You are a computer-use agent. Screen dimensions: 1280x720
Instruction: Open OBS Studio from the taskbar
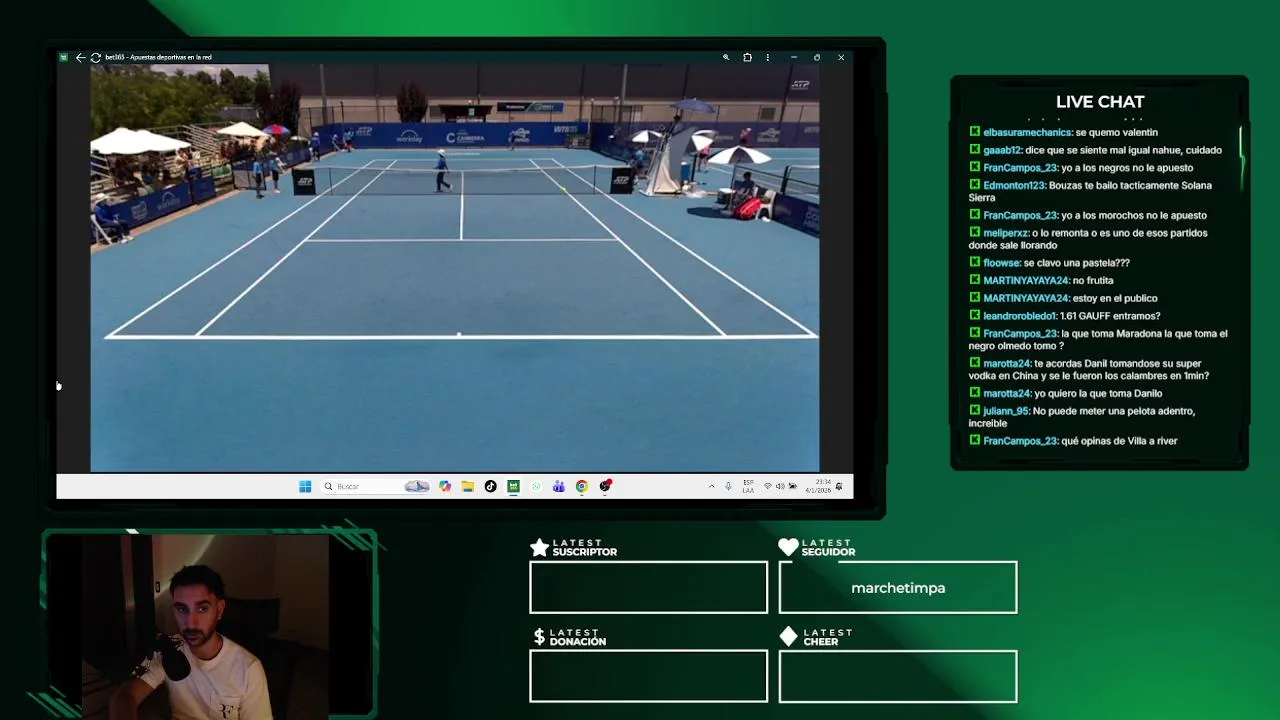(605, 486)
